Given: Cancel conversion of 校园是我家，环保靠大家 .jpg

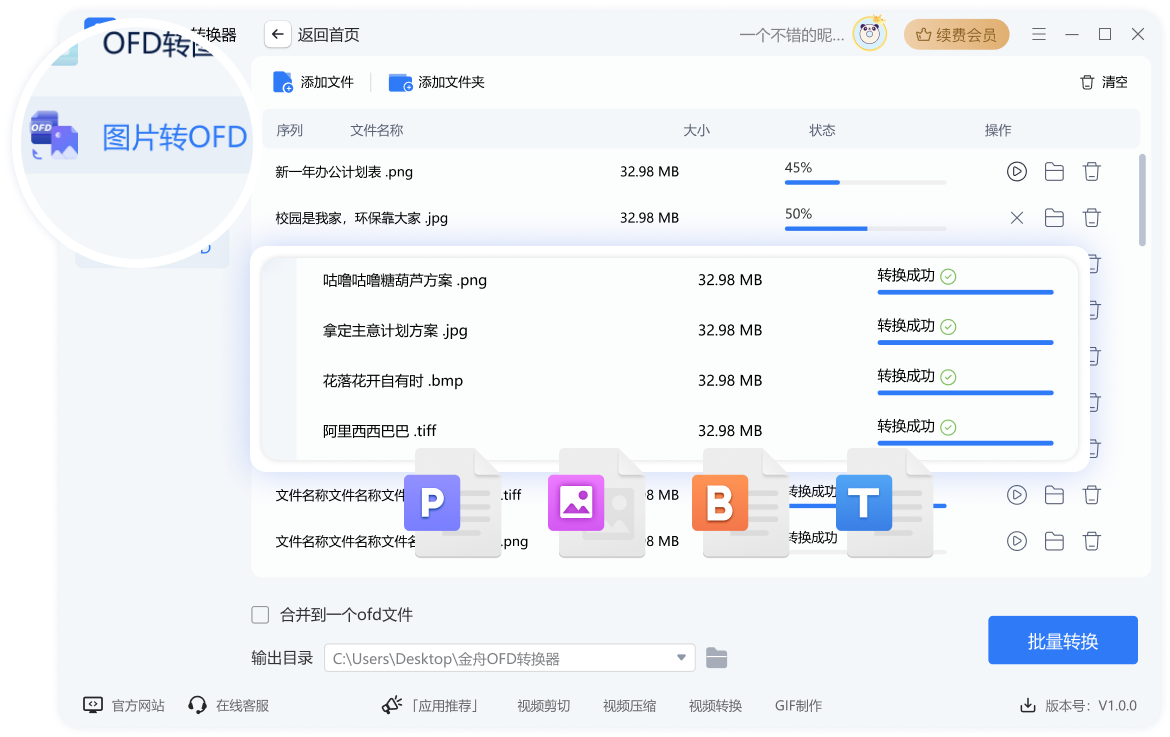Looking at the screenshot, I should click(1017, 217).
